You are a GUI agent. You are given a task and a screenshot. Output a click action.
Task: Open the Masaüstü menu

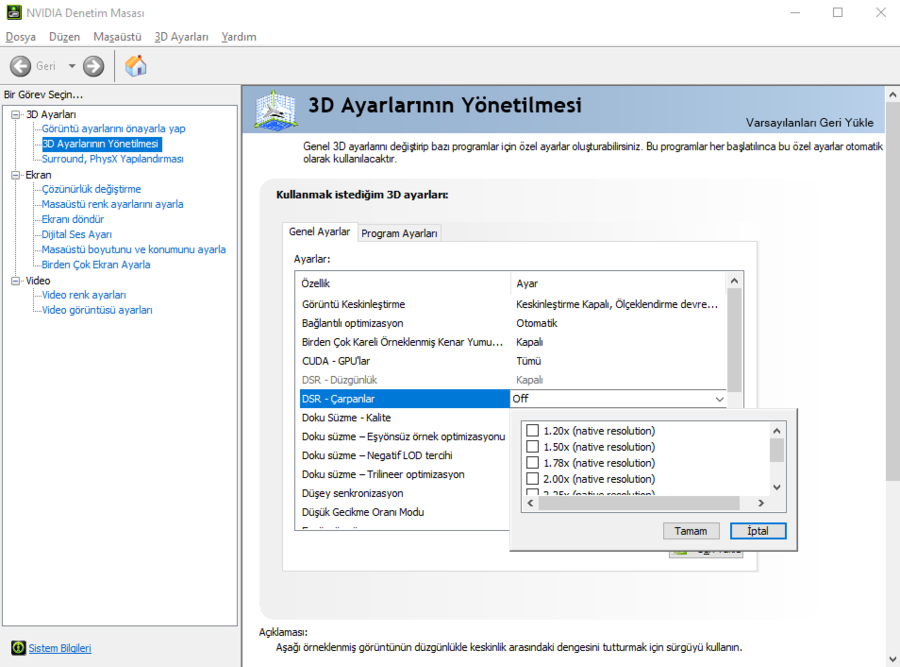[x=117, y=37]
